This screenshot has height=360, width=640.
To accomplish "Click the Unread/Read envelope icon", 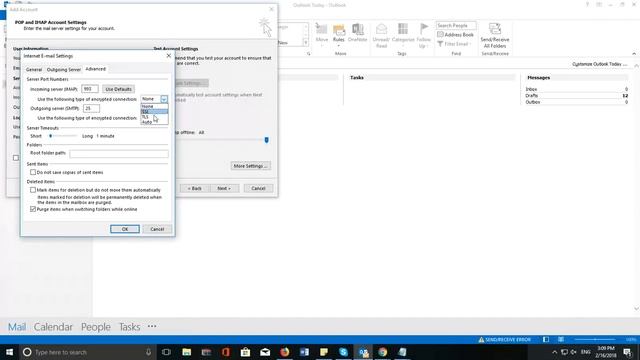I will pyautogui.click(x=381, y=36).
